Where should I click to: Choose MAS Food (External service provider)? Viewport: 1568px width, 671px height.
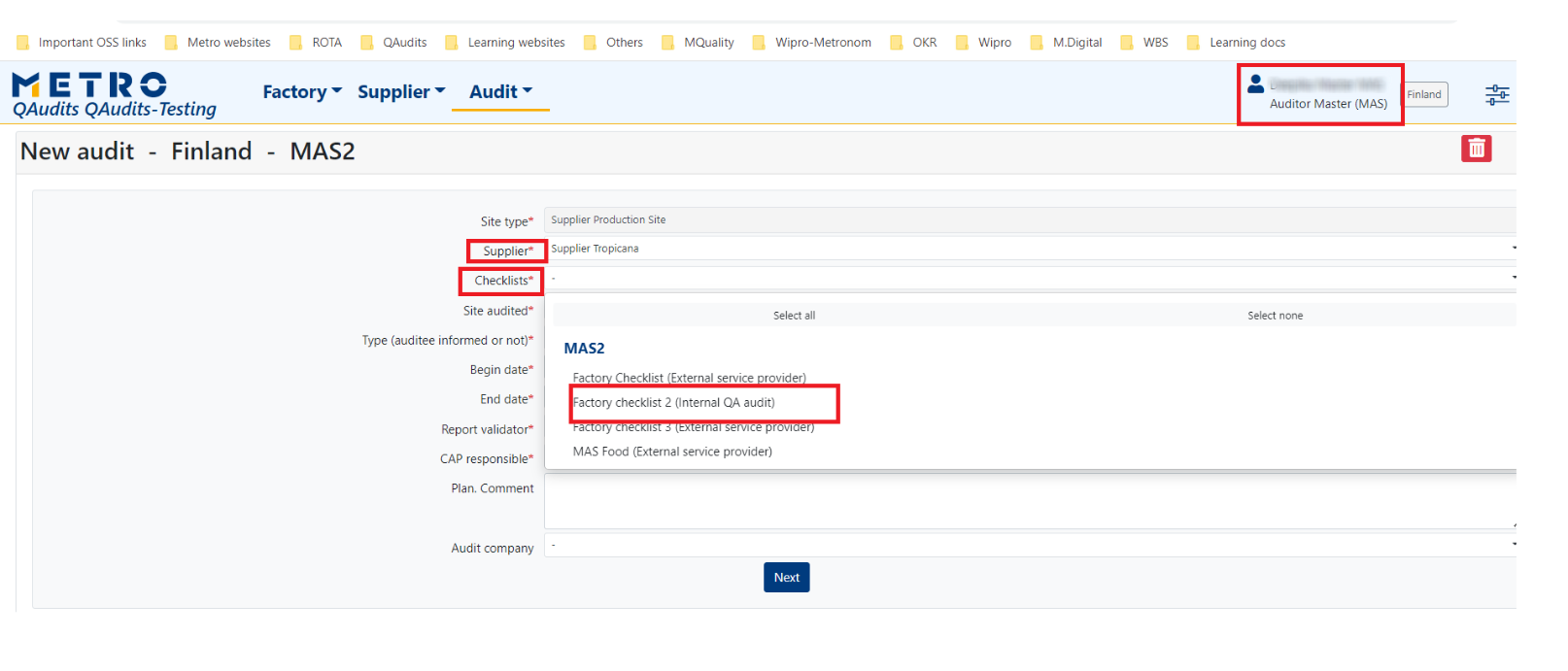point(672,452)
